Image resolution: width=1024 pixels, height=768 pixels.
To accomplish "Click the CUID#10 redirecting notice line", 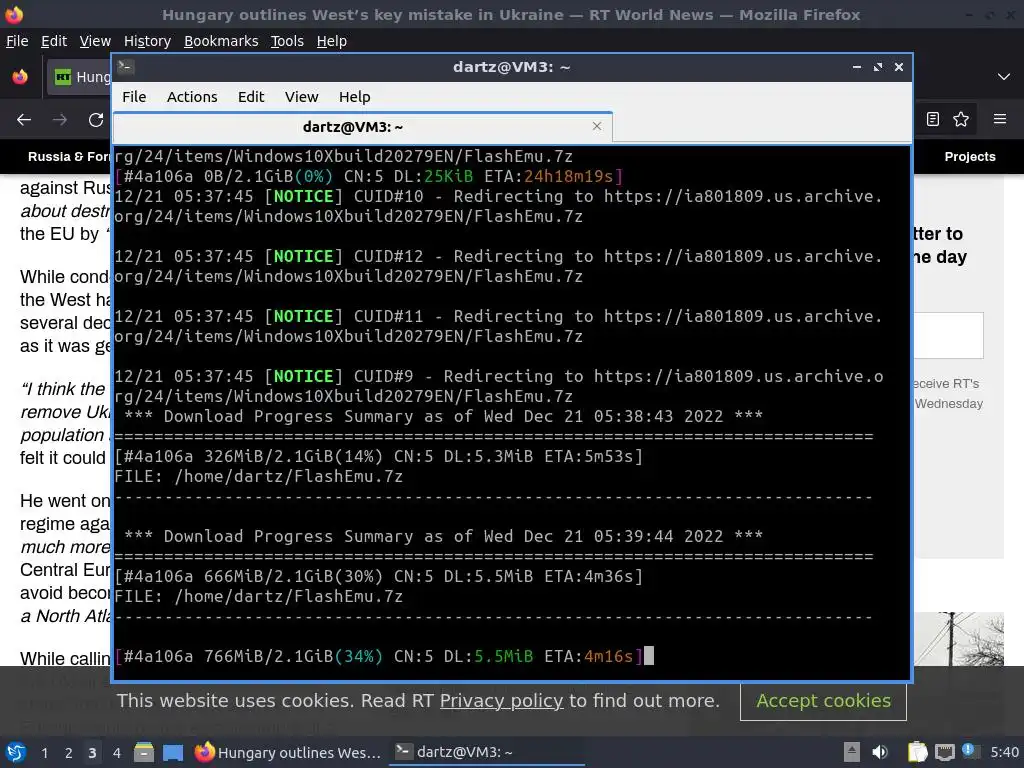I will point(498,206).
